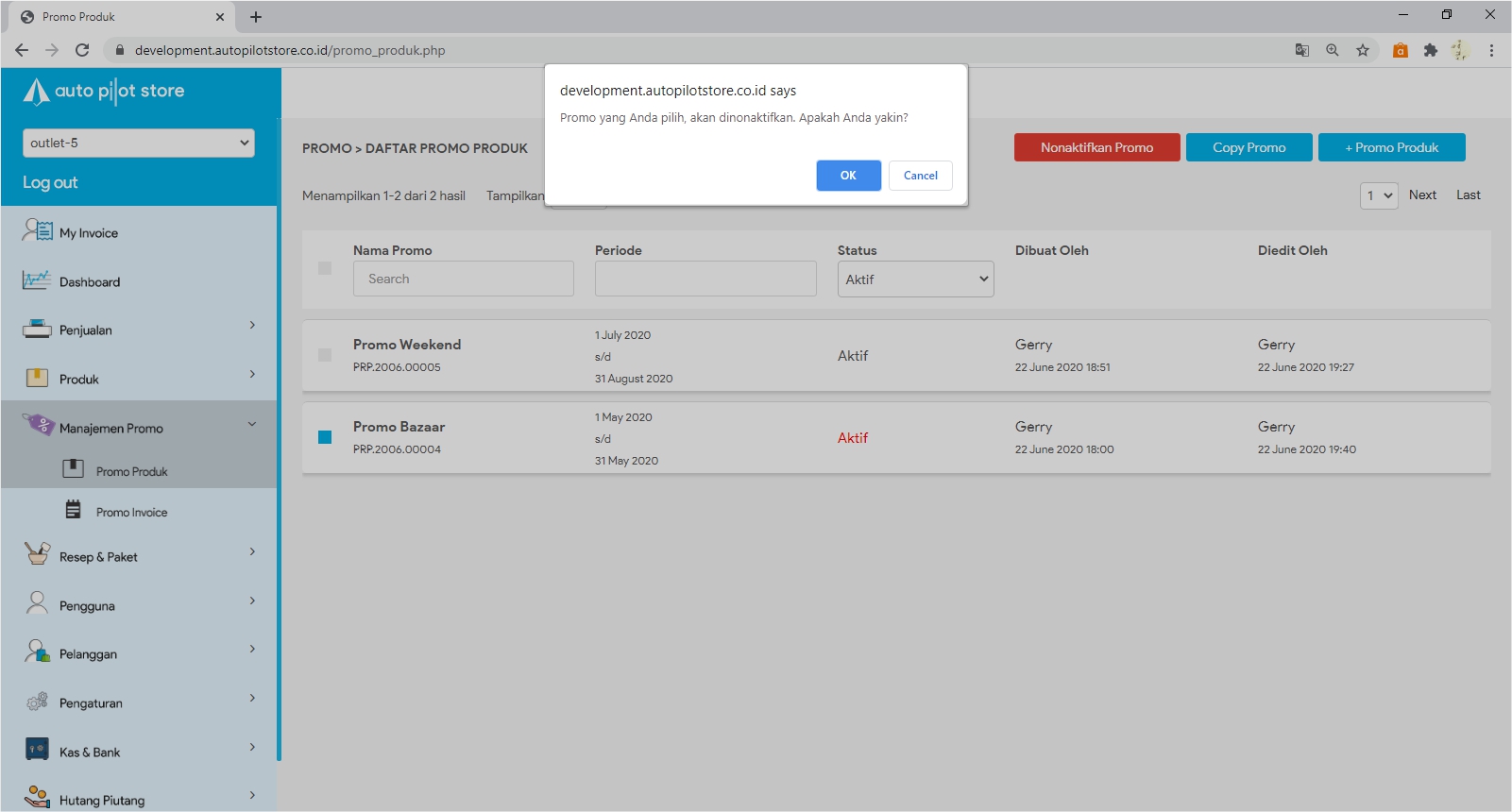
Task: Click the My Invoice sidebar icon
Action: click(37, 230)
